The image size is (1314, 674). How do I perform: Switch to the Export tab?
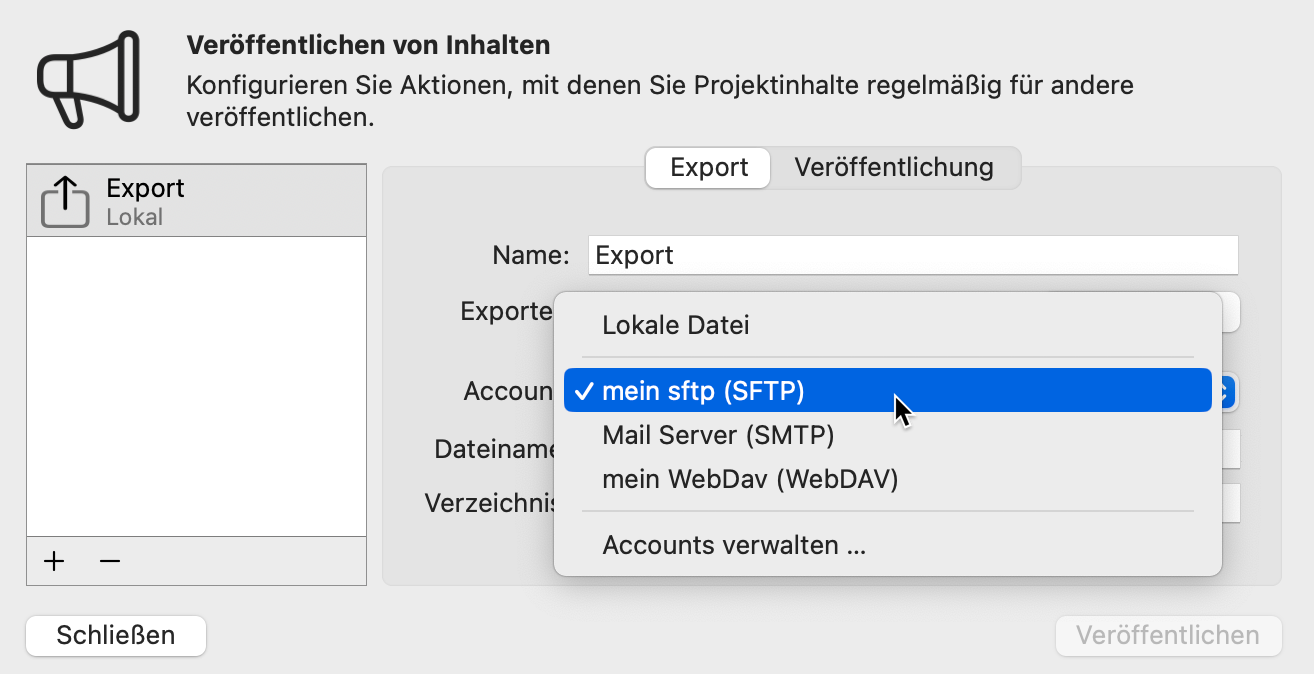[x=707, y=168]
